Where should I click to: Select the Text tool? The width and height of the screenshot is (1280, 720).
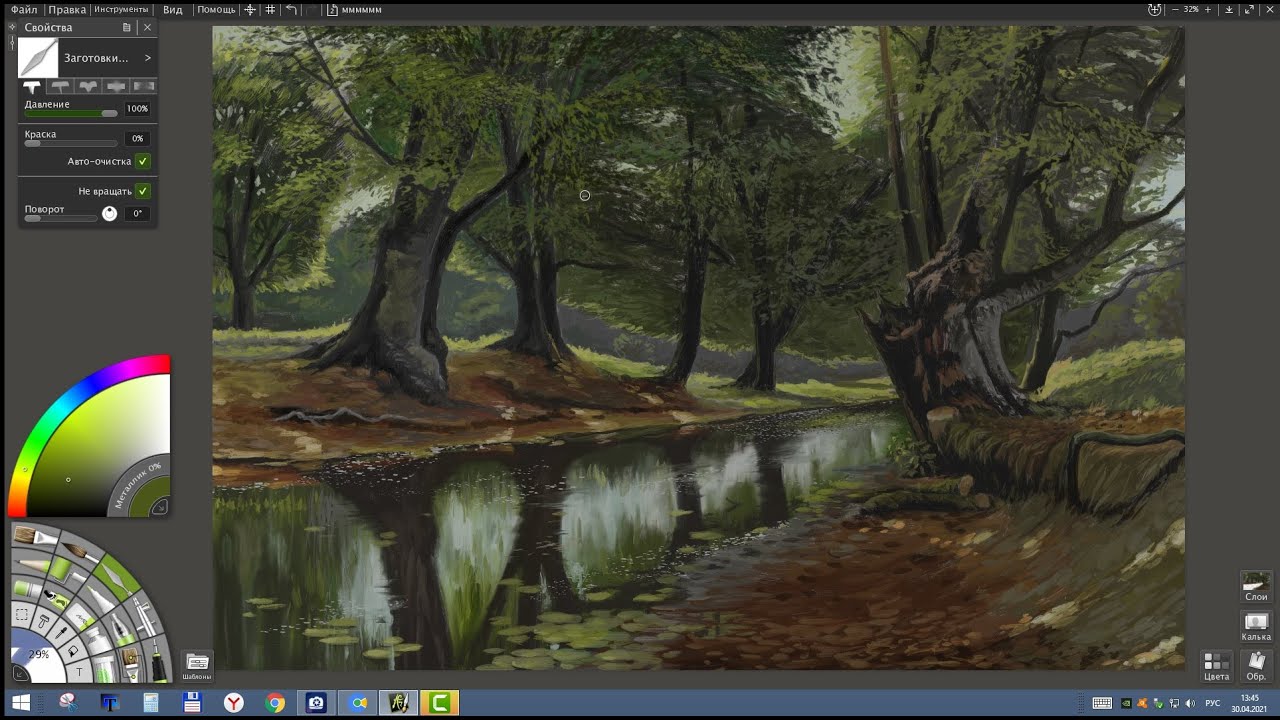click(x=79, y=672)
